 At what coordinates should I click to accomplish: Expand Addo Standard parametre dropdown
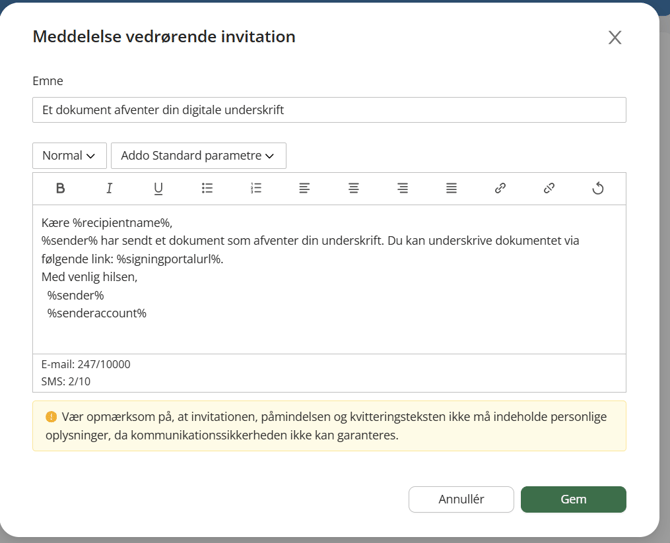point(199,156)
